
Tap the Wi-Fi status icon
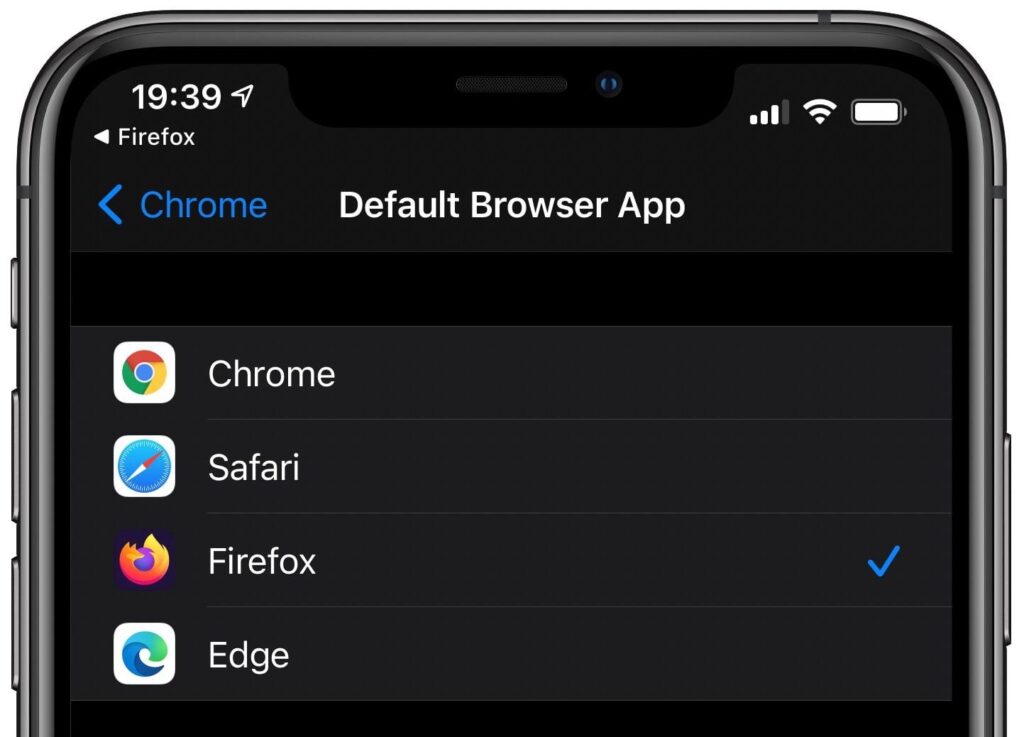820,113
